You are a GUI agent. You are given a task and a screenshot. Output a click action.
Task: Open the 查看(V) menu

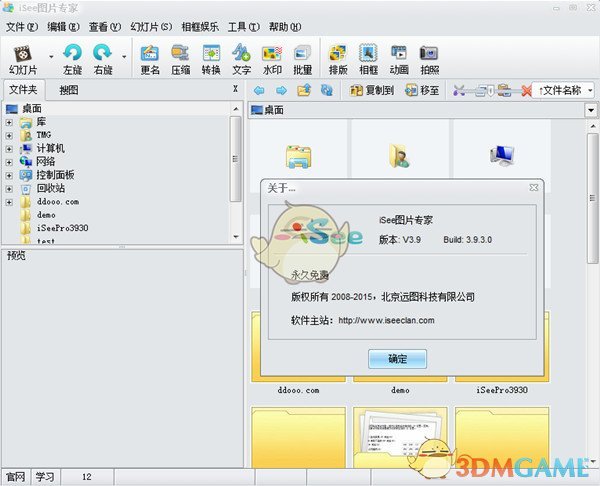[x=105, y=27]
